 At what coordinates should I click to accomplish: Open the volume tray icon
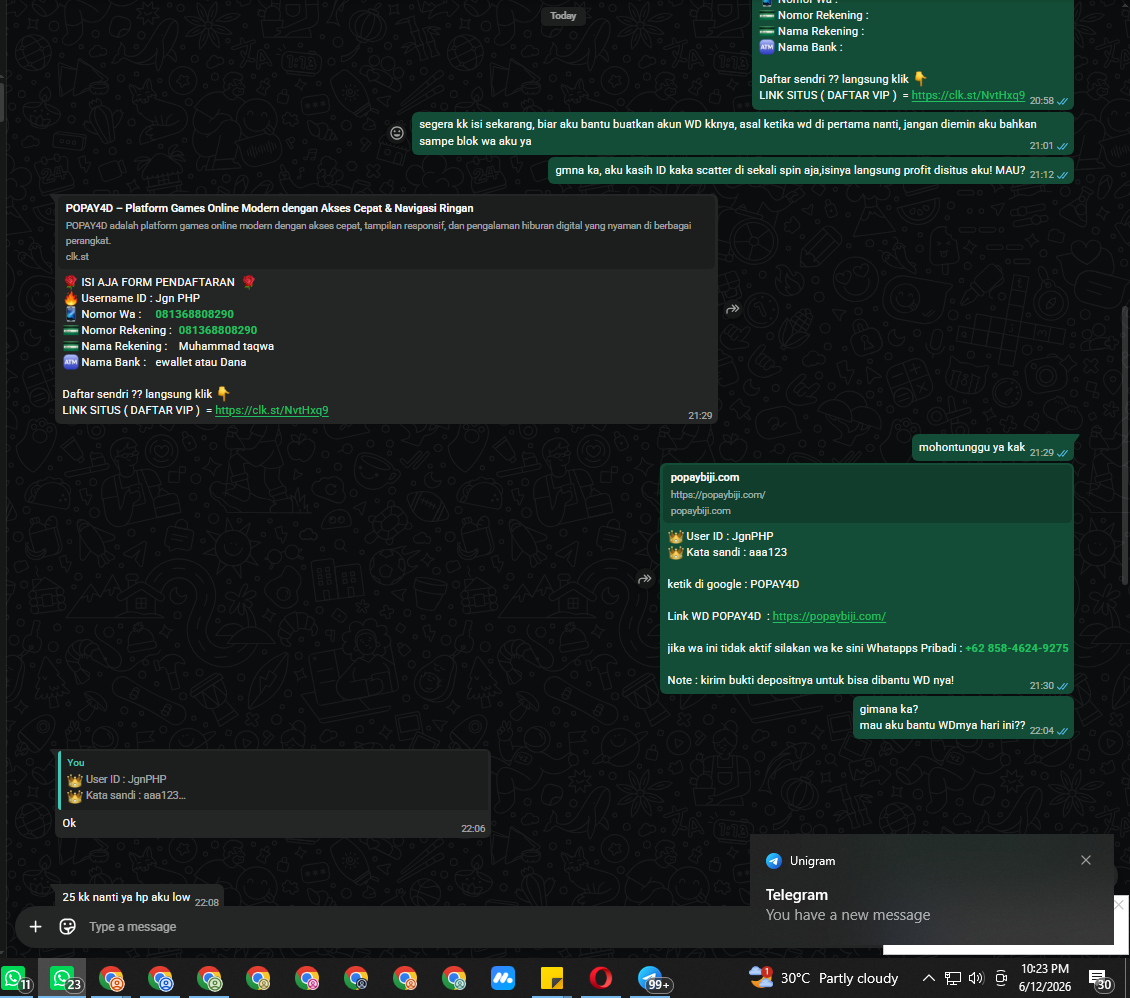(976, 978)
